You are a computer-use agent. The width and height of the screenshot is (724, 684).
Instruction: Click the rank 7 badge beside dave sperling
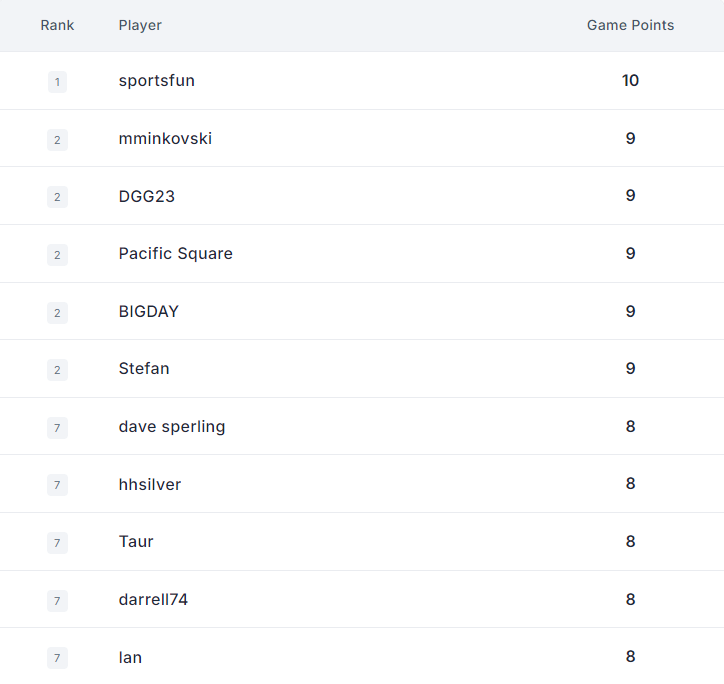[x=57, y=428]
